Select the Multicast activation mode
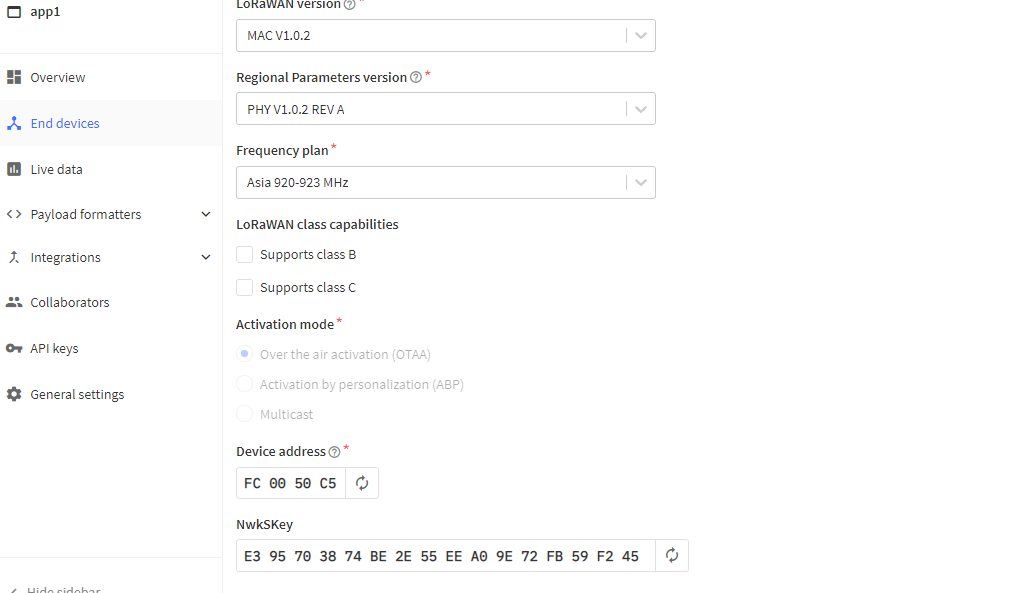Image resolution: width=1024 pixels, height=593 pixels. pyautogui.click(x=244, y=413)
